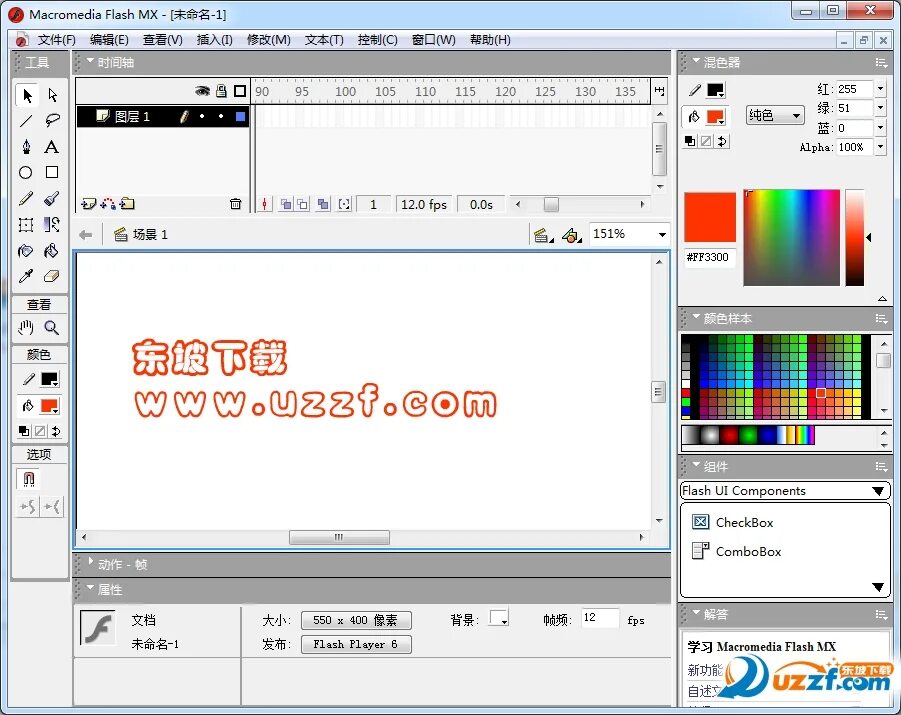This screenshot has height=715, width=901.
Task: Open the 纯色 fill style dropdown
Action: tap(775, 116)
